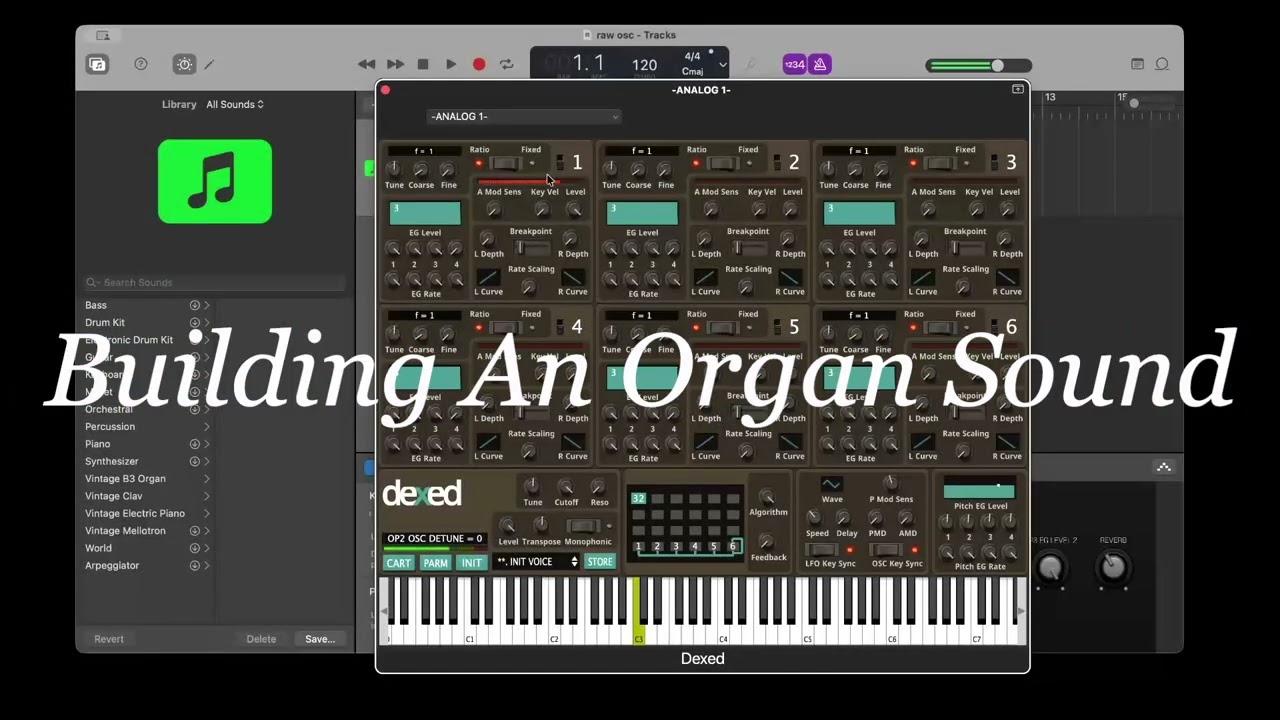1280x720 pixels.
Task: Click the Fast Forward transport button
Action: pos(396,64)
